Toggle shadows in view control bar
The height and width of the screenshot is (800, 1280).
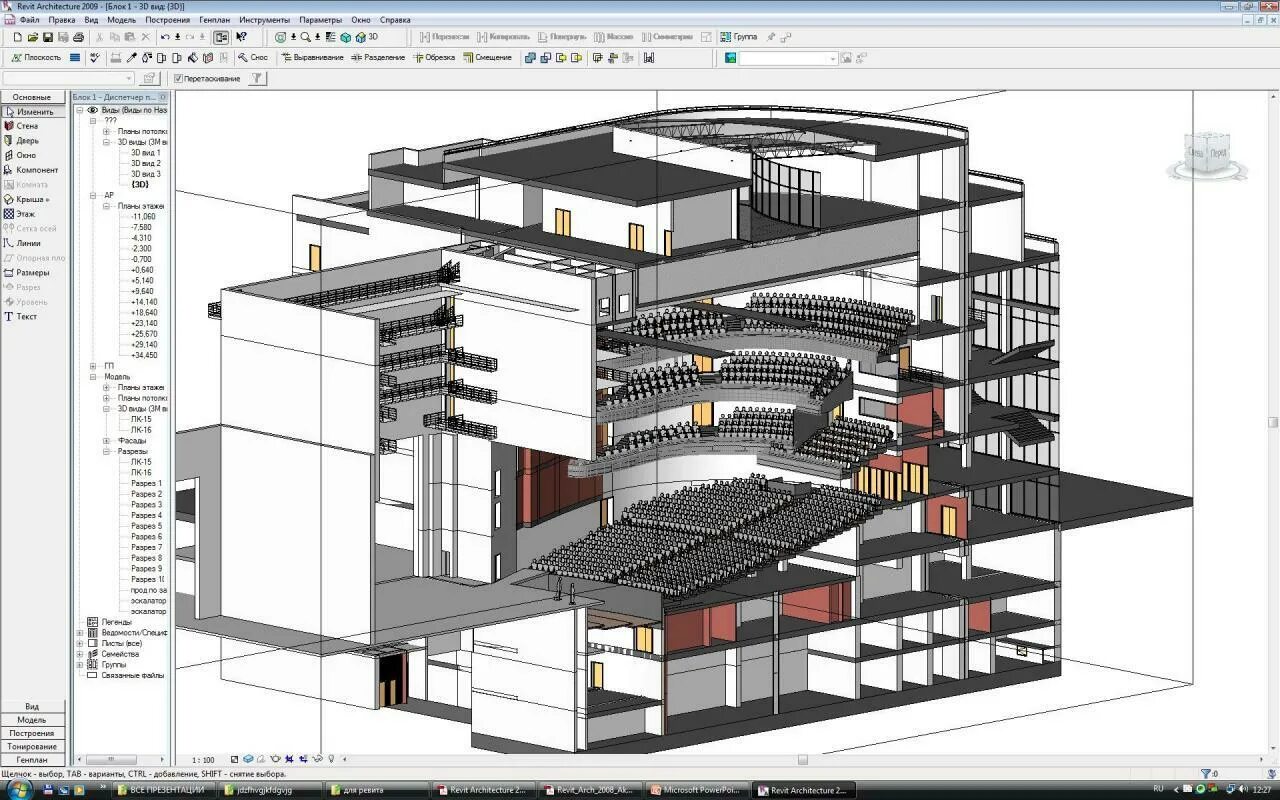coord(261,759)
